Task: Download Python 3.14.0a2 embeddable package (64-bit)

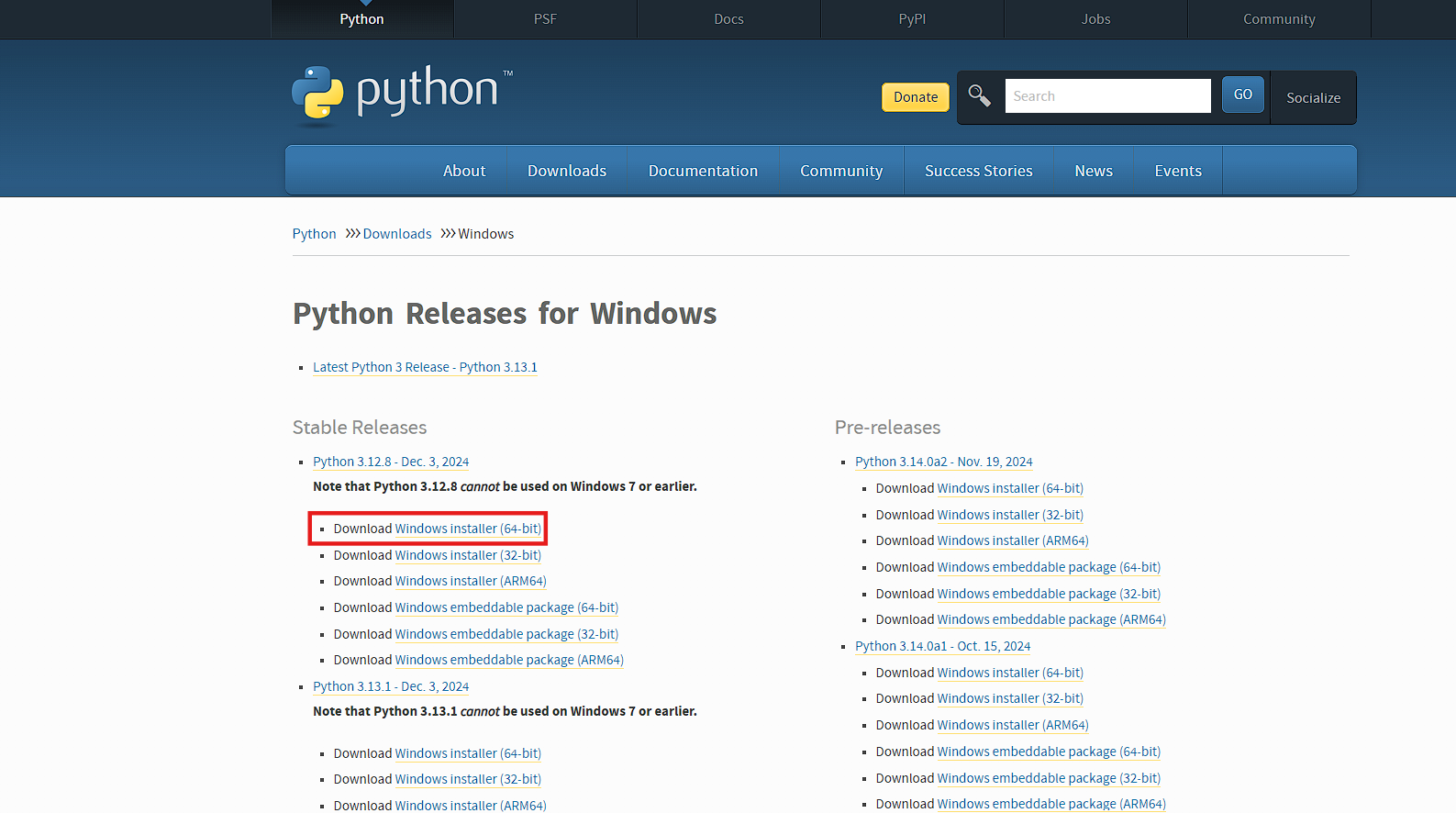Action: pos(1049,567)
